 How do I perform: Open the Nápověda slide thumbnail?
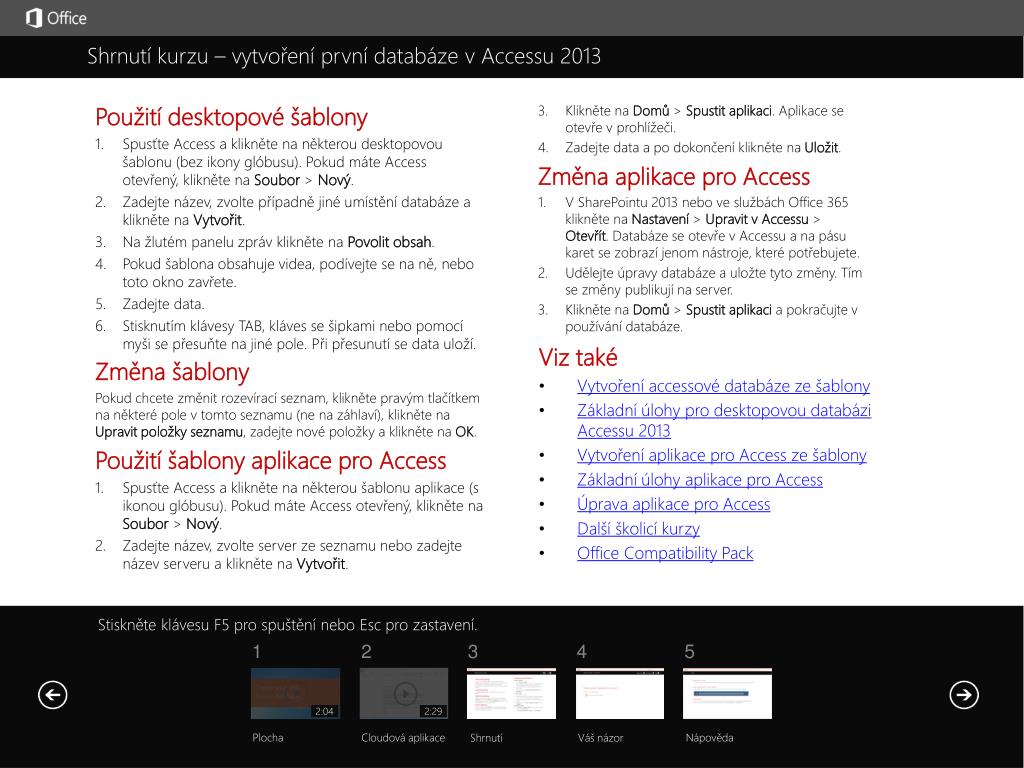[728, 694]
